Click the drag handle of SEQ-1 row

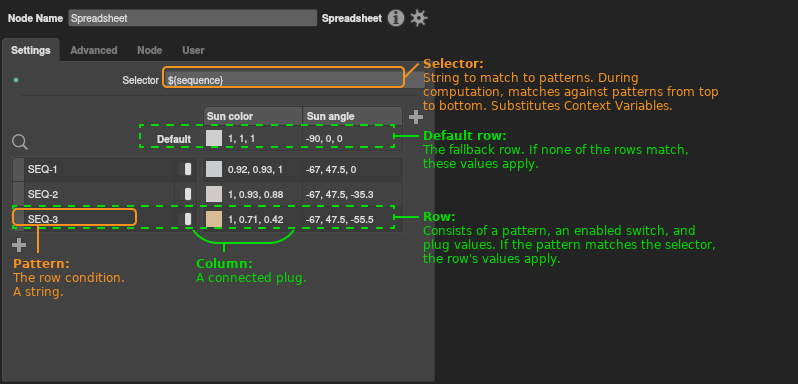click(x=18, y=169)
